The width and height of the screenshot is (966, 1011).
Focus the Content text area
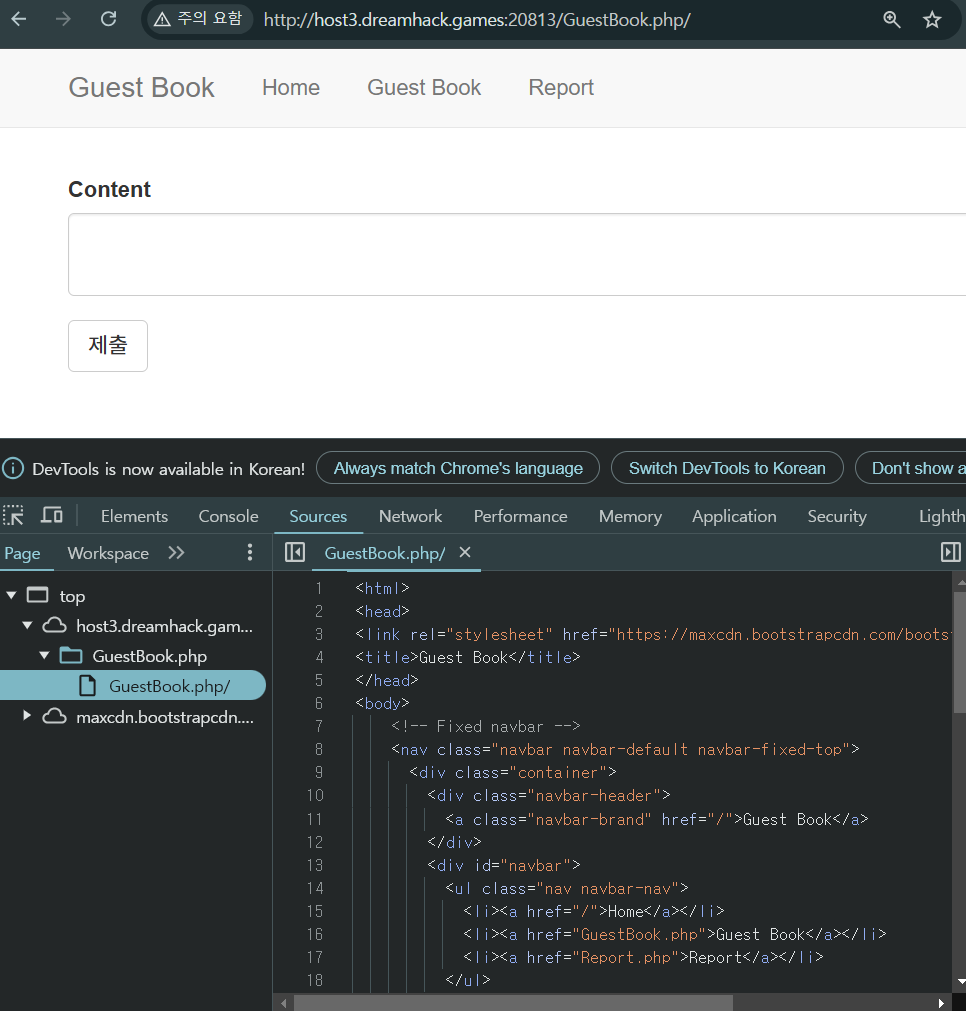(517, 254)
